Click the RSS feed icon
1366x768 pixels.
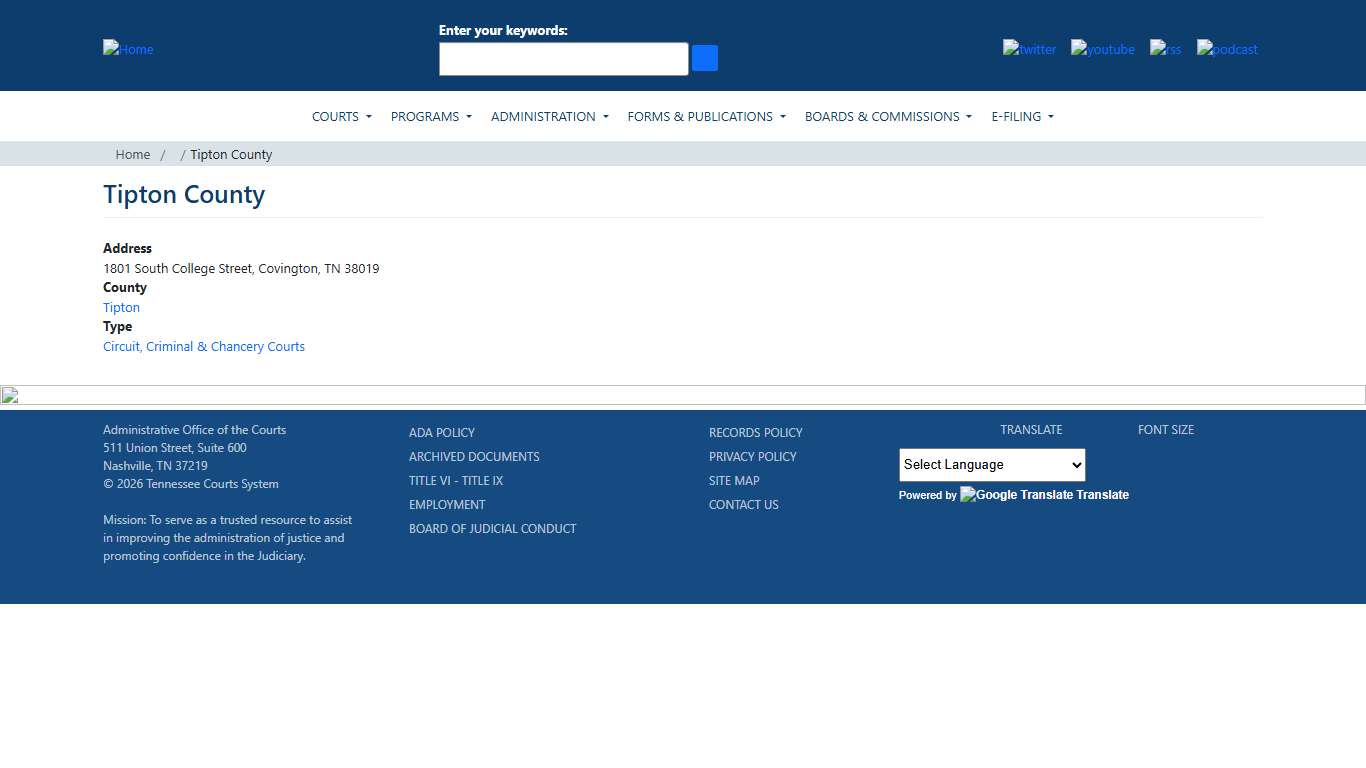pos(1165,49)
